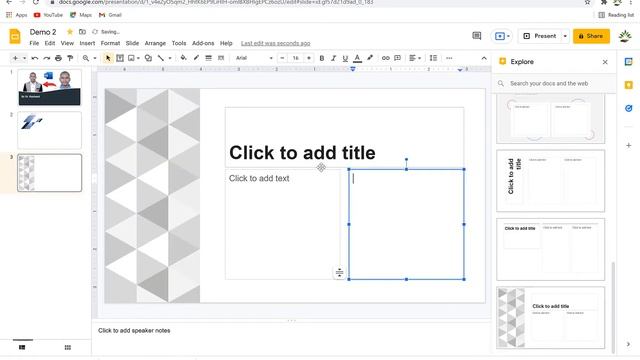Open the zoom tool

(86, 58)
